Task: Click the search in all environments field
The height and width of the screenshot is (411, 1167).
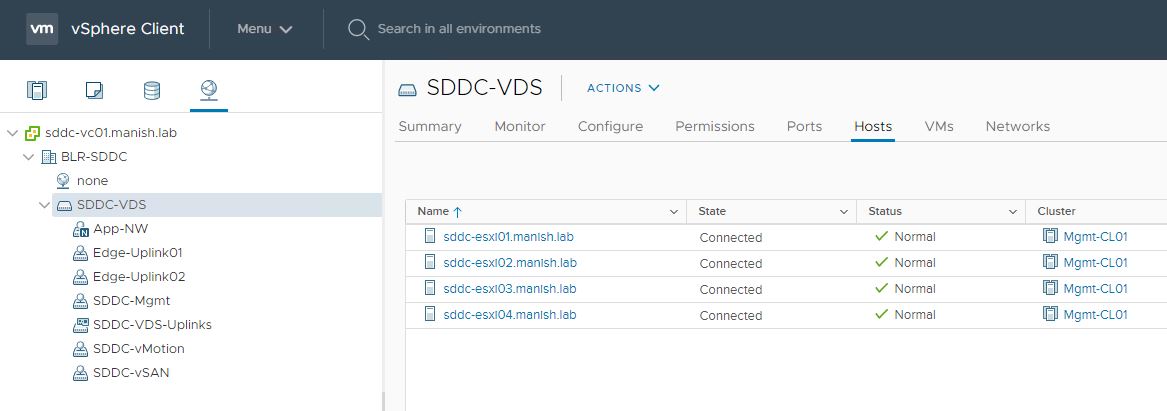Action: point(459,29)
